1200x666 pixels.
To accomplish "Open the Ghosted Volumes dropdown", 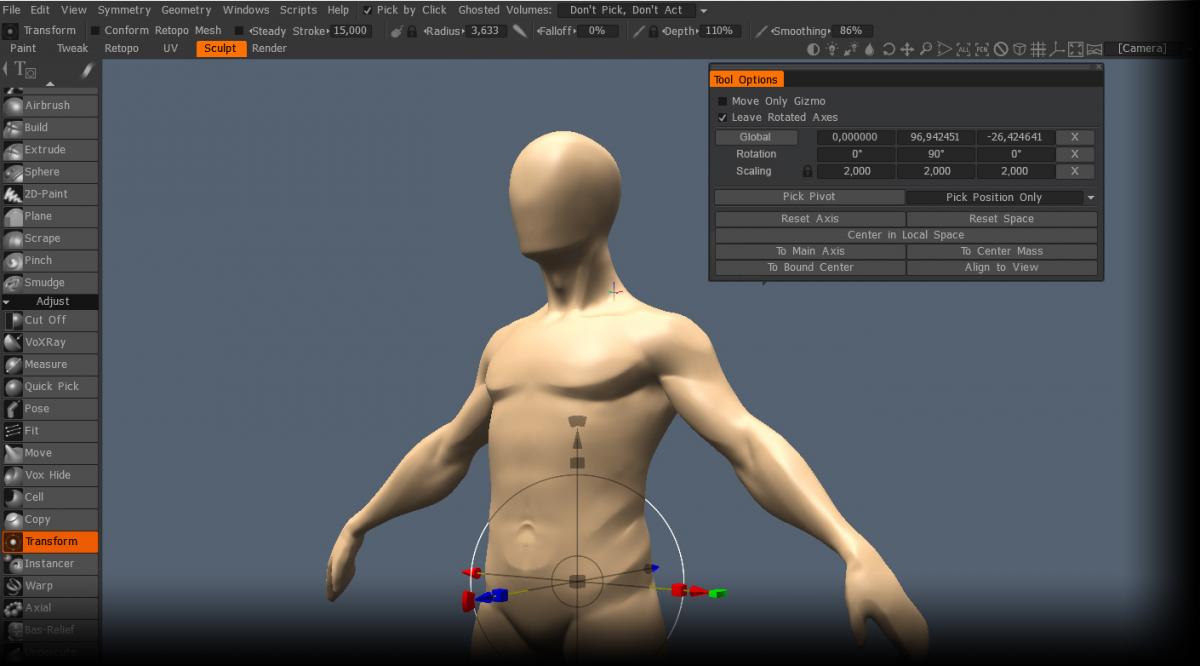I will pos(634,10).
